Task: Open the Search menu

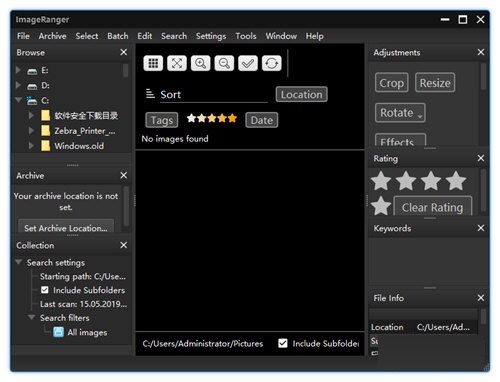Action: (x=174, y=36)
